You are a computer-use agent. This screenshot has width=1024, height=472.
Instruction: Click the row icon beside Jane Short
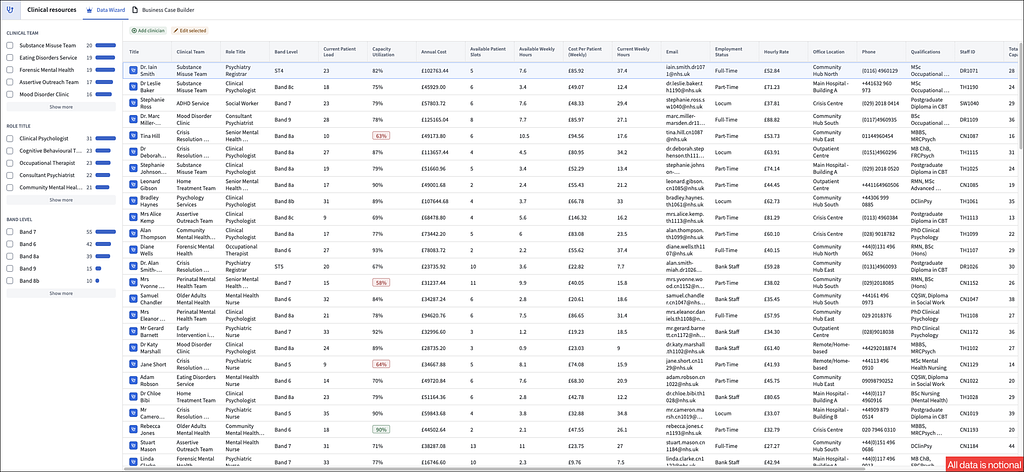pos(133,364)
